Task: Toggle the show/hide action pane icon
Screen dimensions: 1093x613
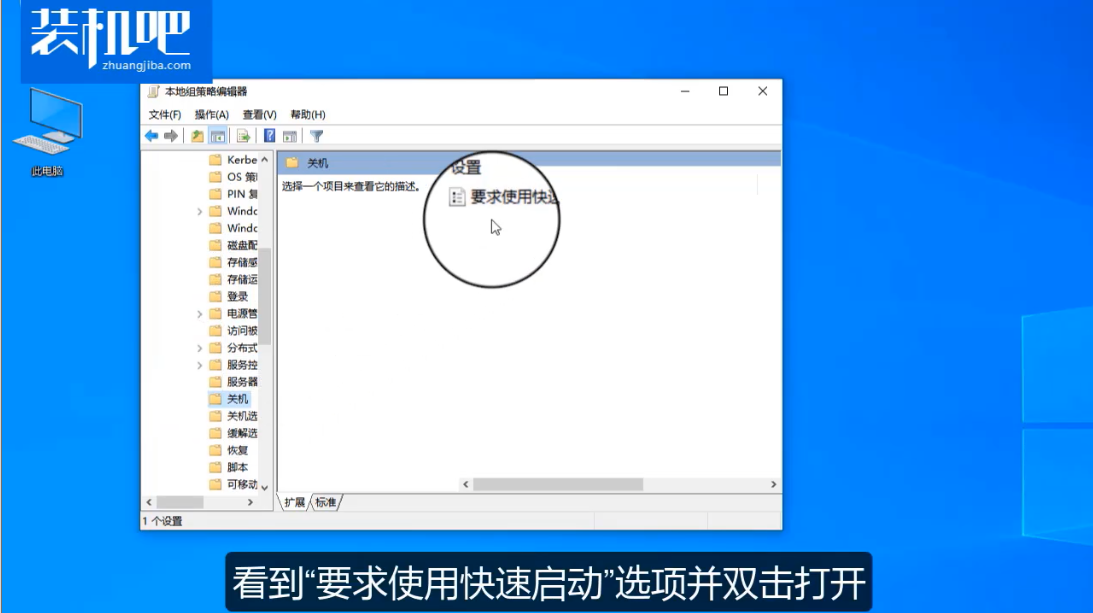Action: pyautogui.click(x=290, y=136)
